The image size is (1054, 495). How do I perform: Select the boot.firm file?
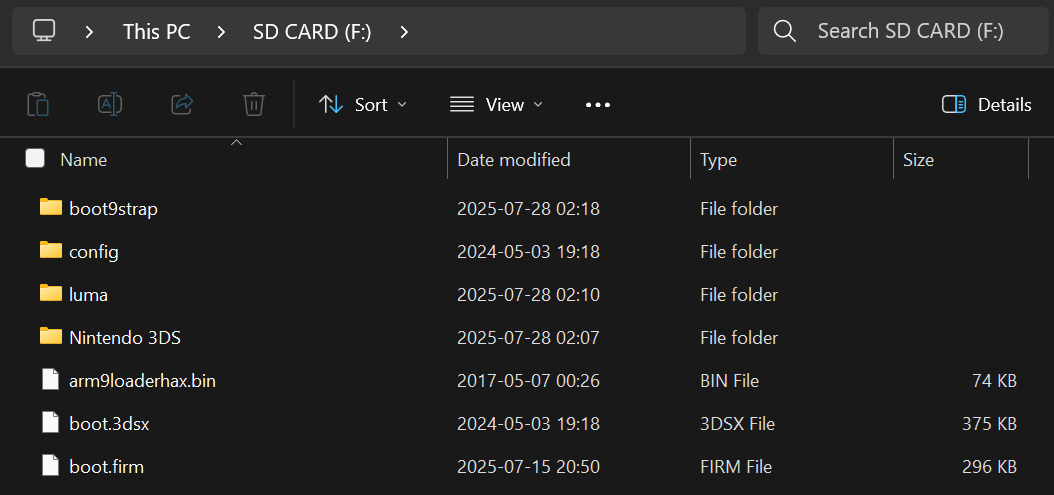(x=107, y=466)
